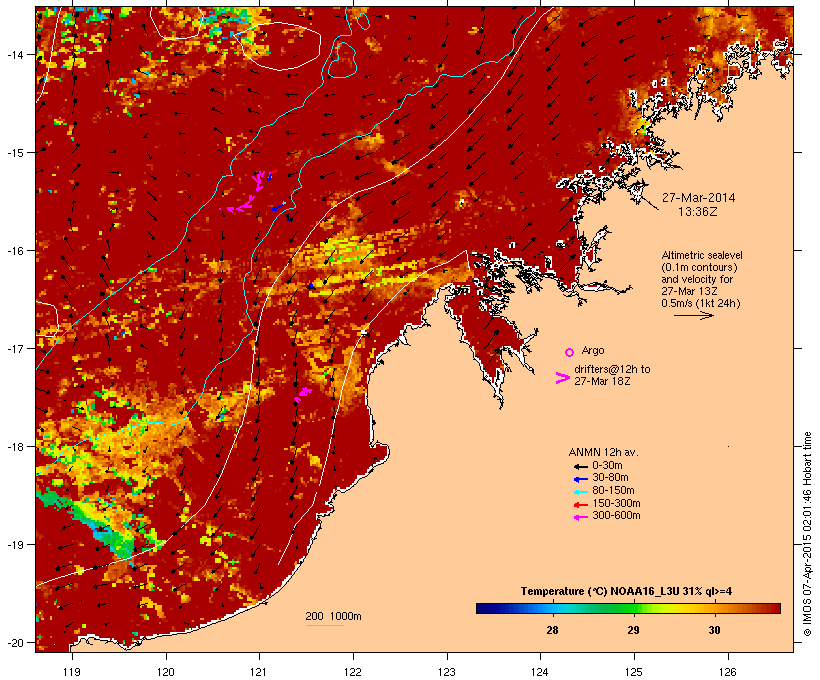Click the 150-300m depth label

tap(616, 503)
